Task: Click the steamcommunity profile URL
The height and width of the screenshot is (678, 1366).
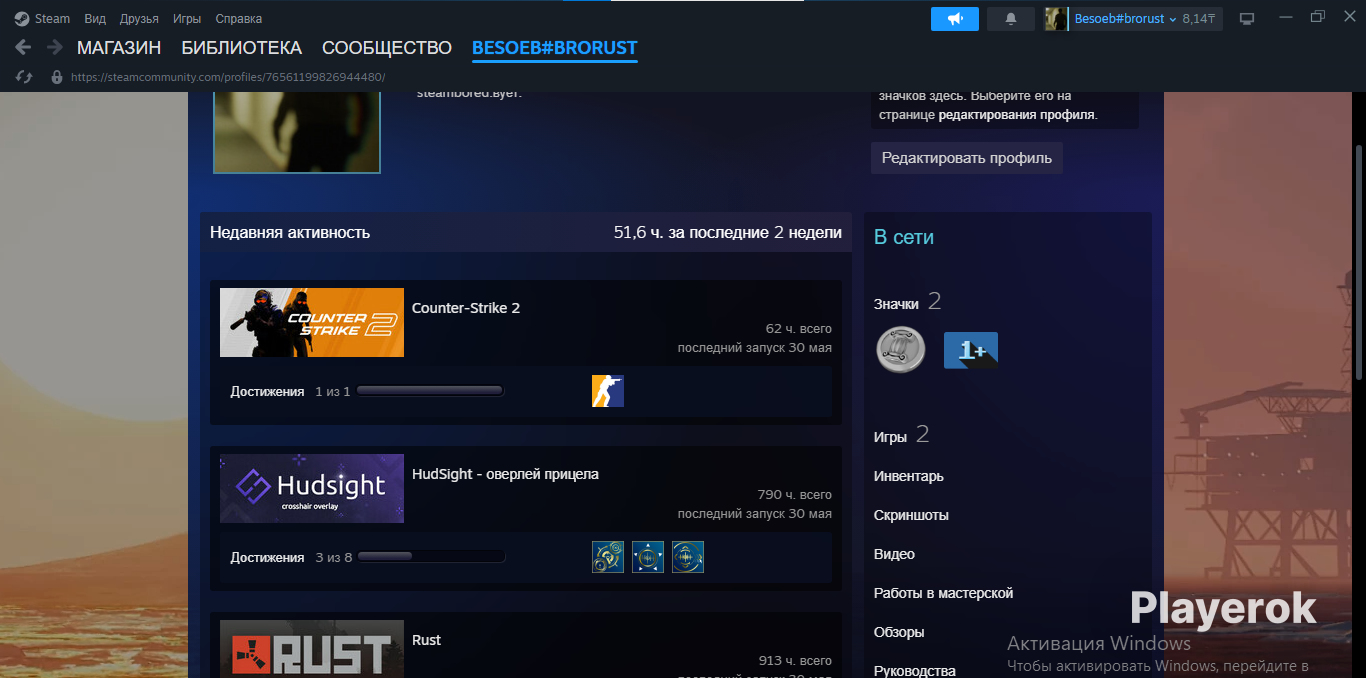Action: click(x=228, y=77)
